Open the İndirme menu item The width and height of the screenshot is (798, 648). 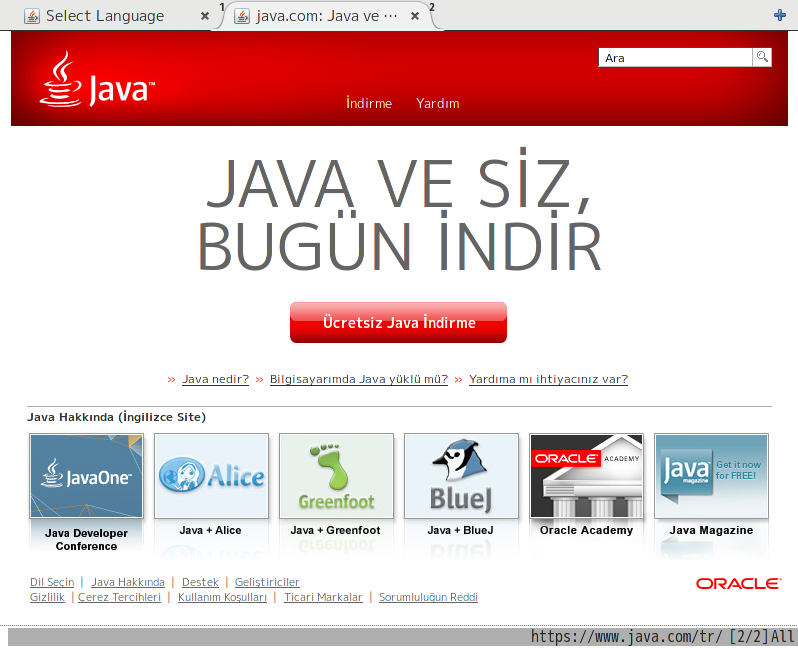[x=369, y=103]
